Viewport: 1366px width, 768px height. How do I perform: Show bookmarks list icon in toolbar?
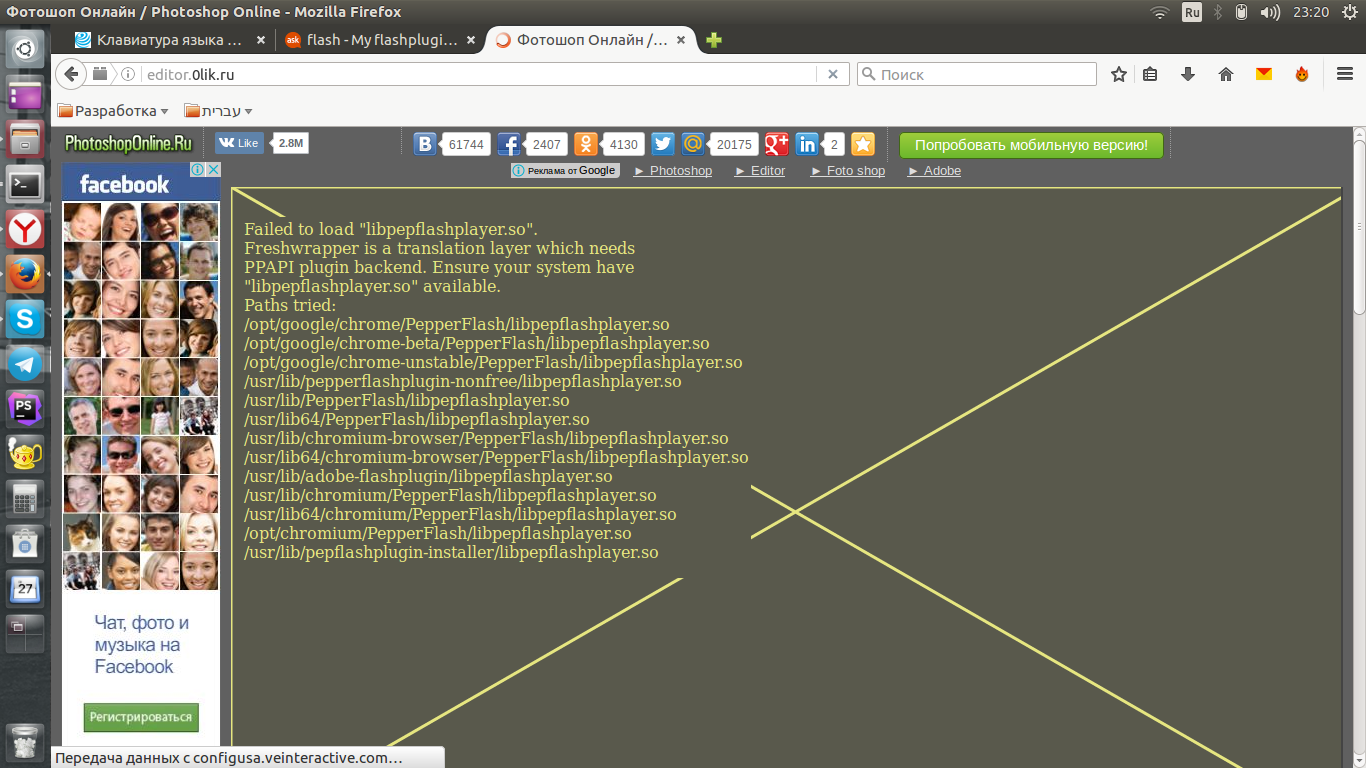1150,74
